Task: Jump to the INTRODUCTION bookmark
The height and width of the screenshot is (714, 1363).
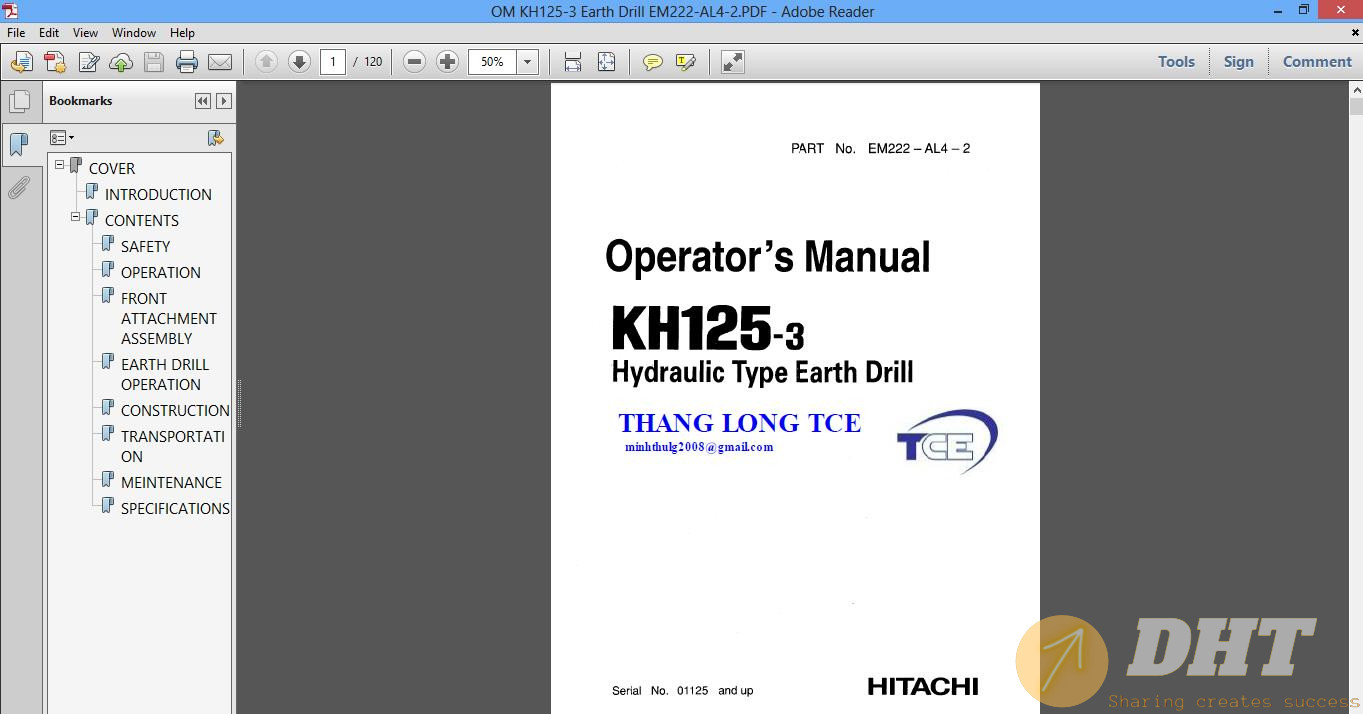Action: click(158, 195)
